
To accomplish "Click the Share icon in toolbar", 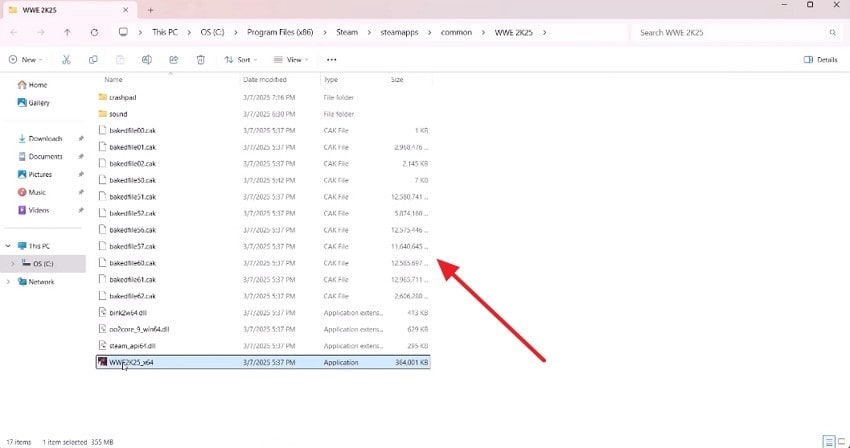I will click(x=173, y=60).
